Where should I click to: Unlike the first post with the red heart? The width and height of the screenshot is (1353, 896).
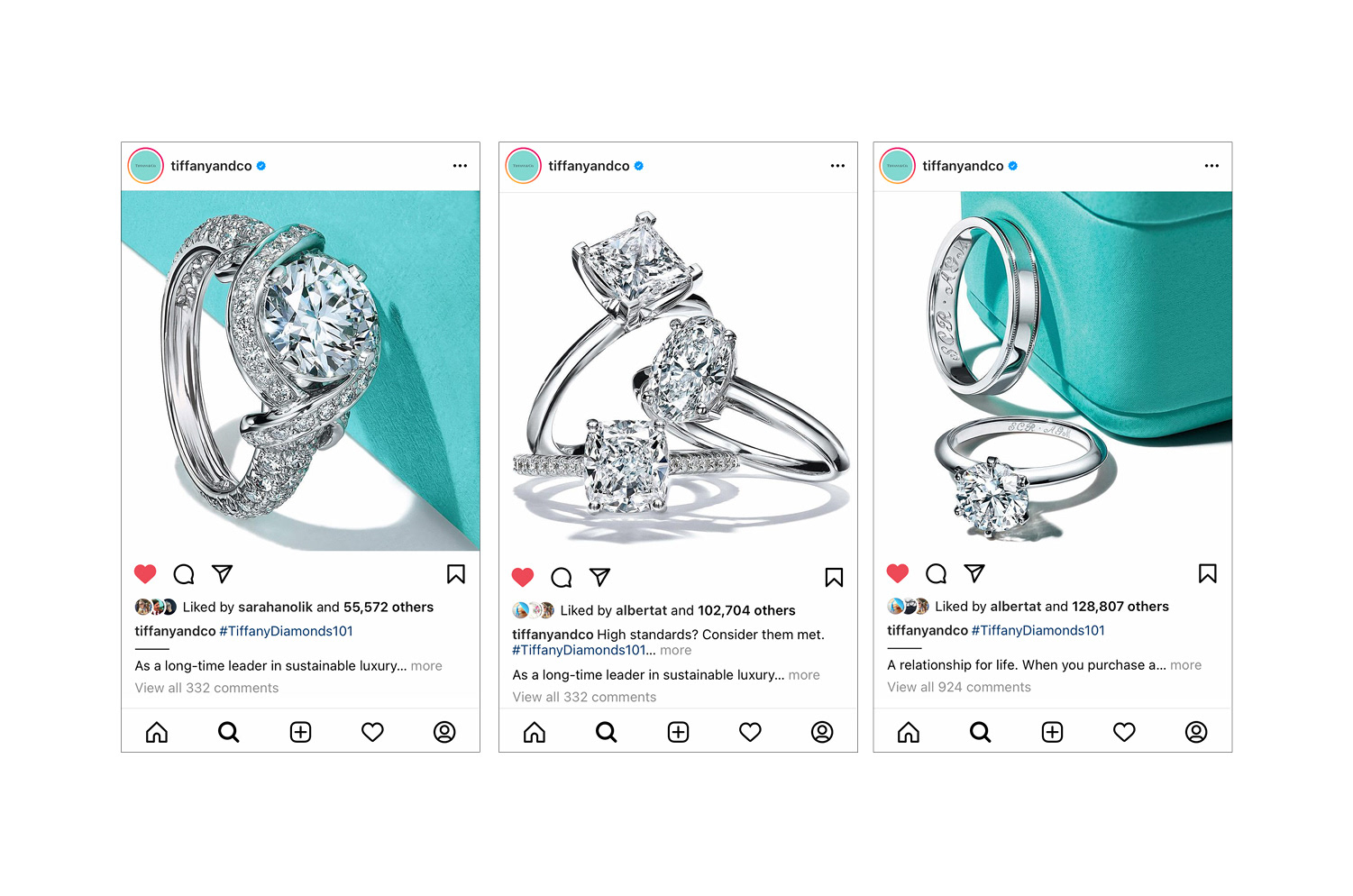(145, 574)
